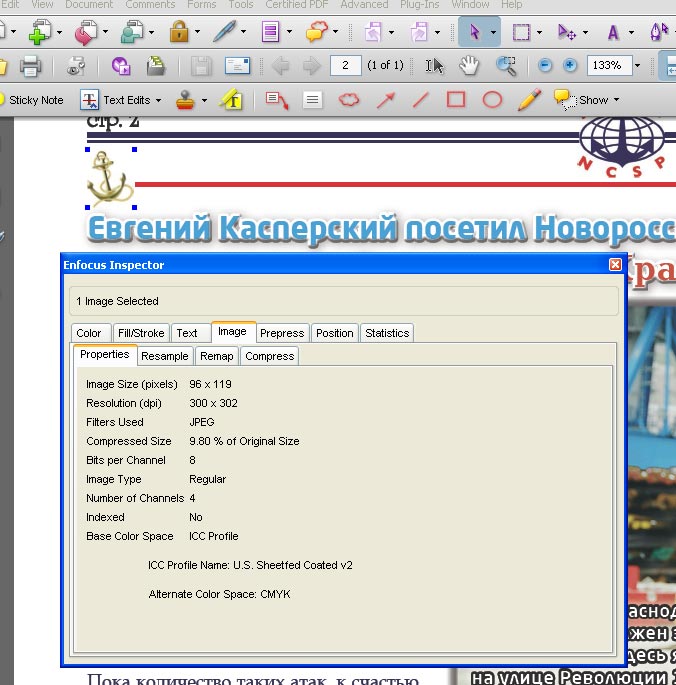Switch to the Fill/Stroke tab
This screenshot has width=676, height=685.
(x=141, y=333)
